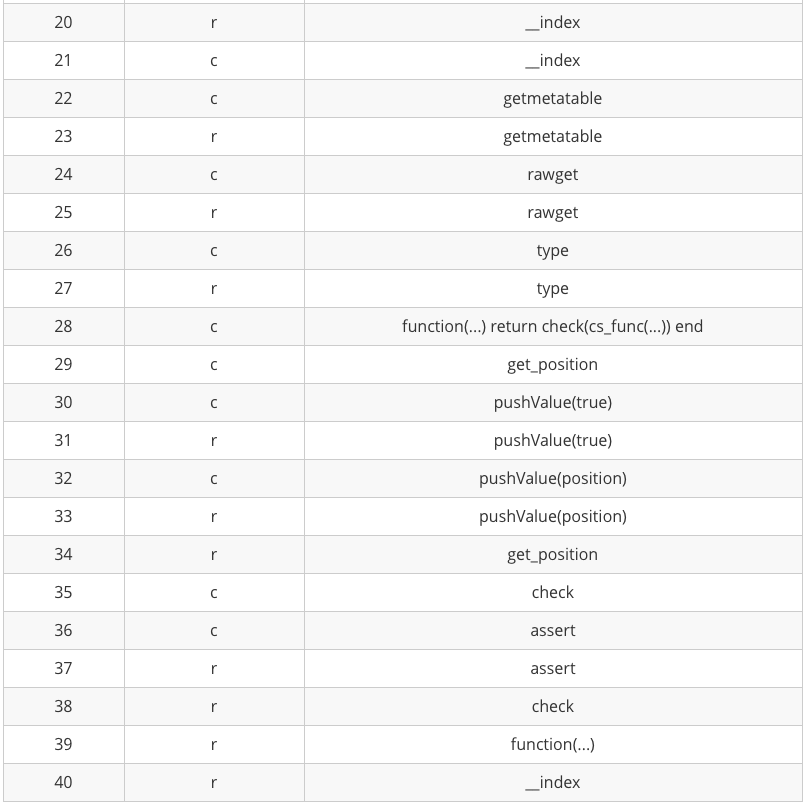The height and width of the screenshot is (806, 805).
Task: Select the "__index" cell in row 21
Action: 552,60
